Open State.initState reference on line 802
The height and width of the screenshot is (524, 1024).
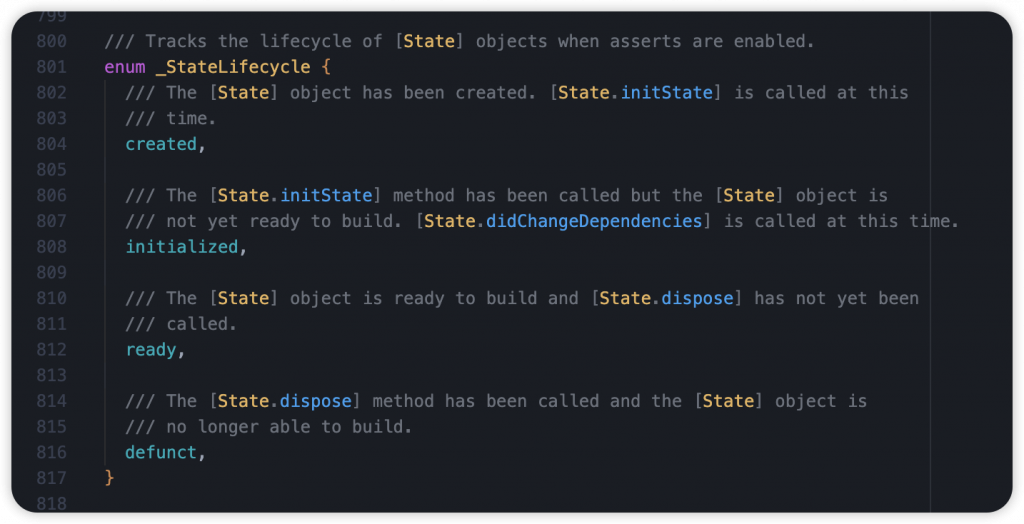click(x=635, y=92)
